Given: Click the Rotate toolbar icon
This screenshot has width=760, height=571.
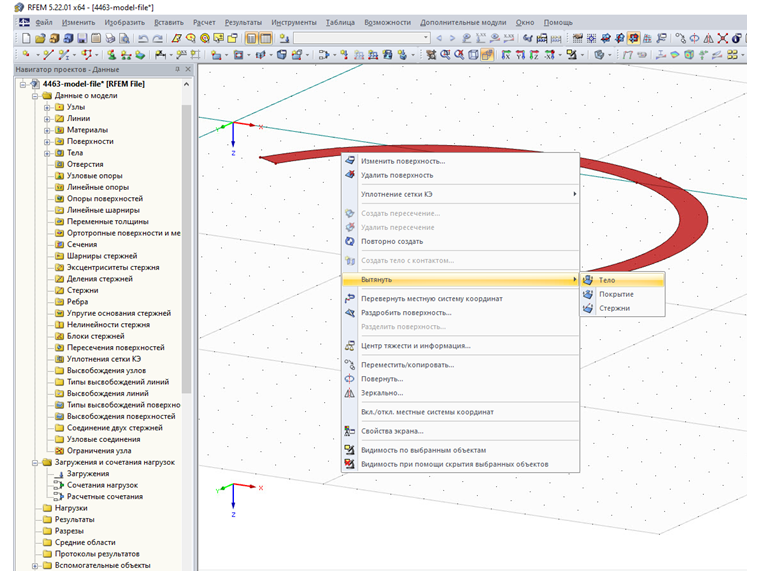Looking at the screenshot, I should (695, 38).
